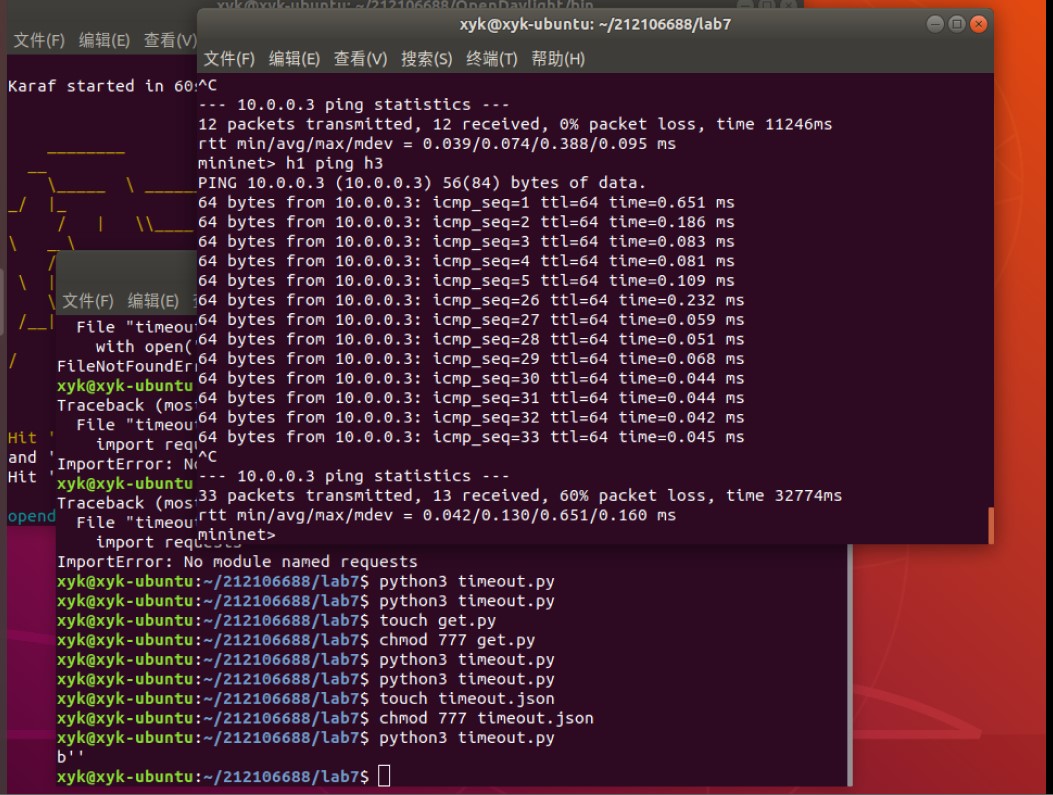
Task: Open 文件(F) menu in lab7 terminal
Action: click(x=229, y=59)
